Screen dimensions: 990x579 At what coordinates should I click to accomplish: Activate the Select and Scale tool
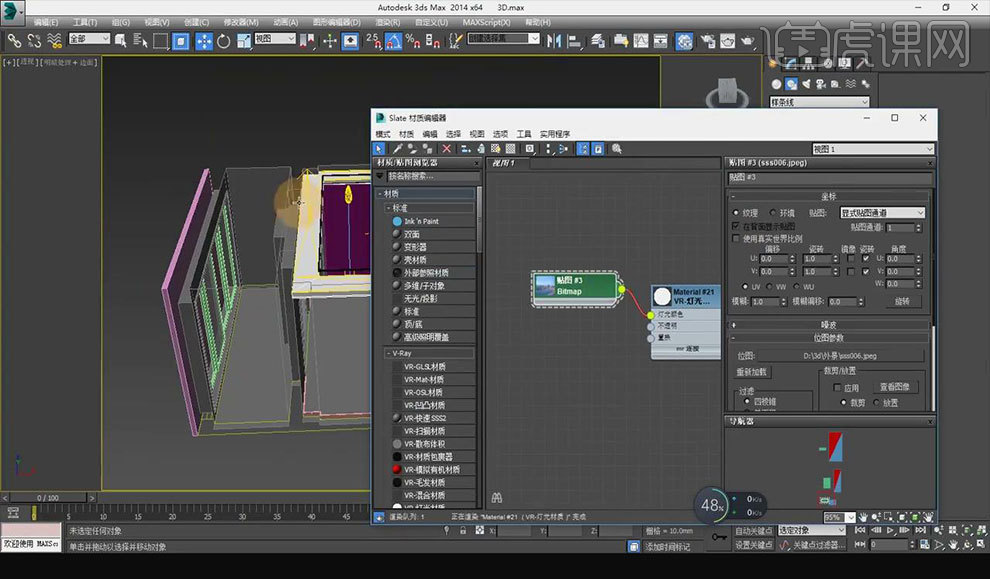tap(244, 42)
